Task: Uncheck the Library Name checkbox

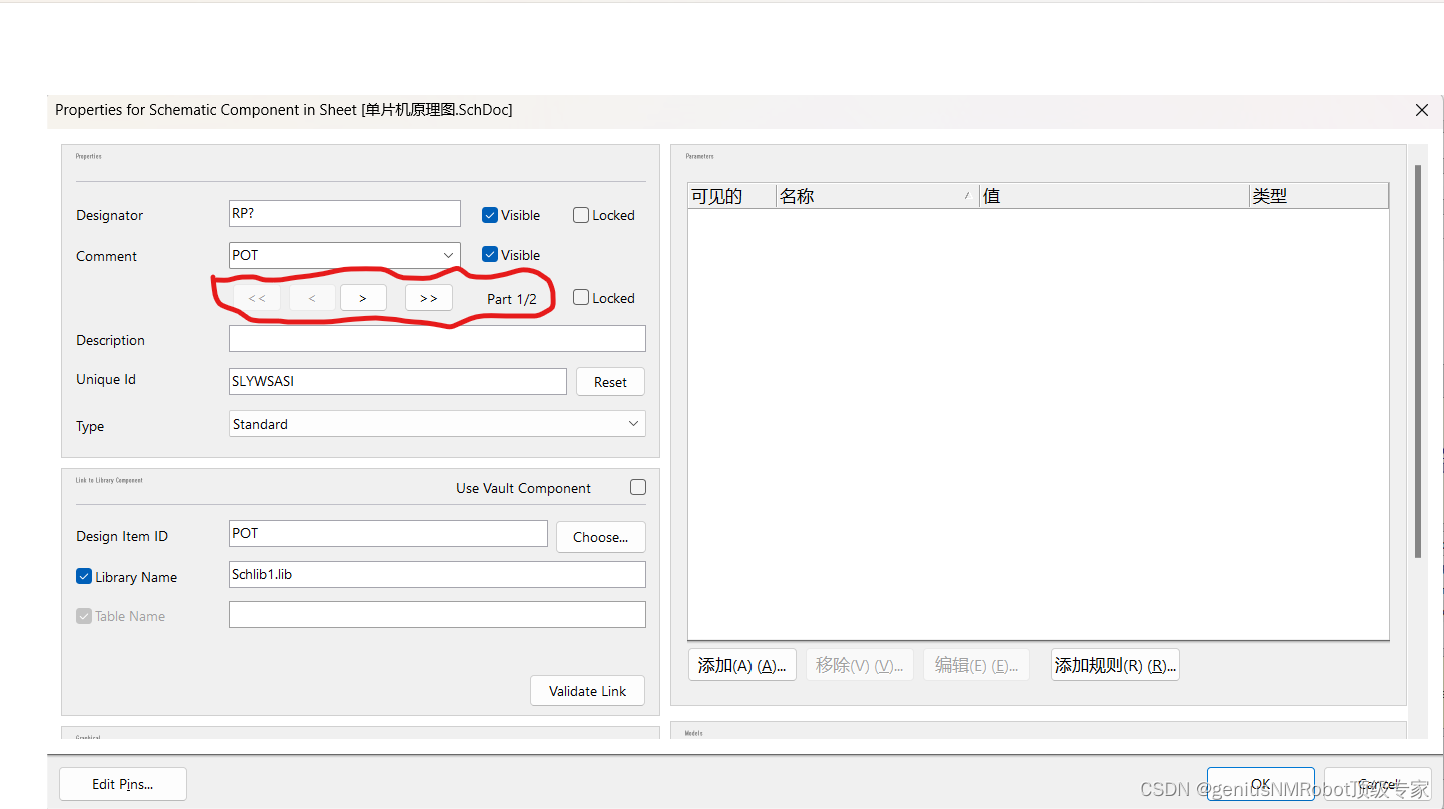Action: tap(83, 575)
